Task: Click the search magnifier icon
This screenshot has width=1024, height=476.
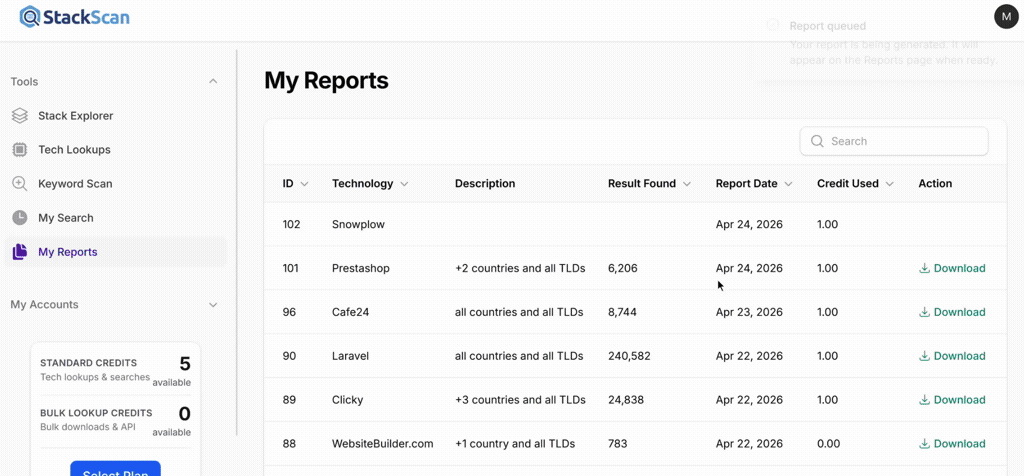Action: coord(816,141)
